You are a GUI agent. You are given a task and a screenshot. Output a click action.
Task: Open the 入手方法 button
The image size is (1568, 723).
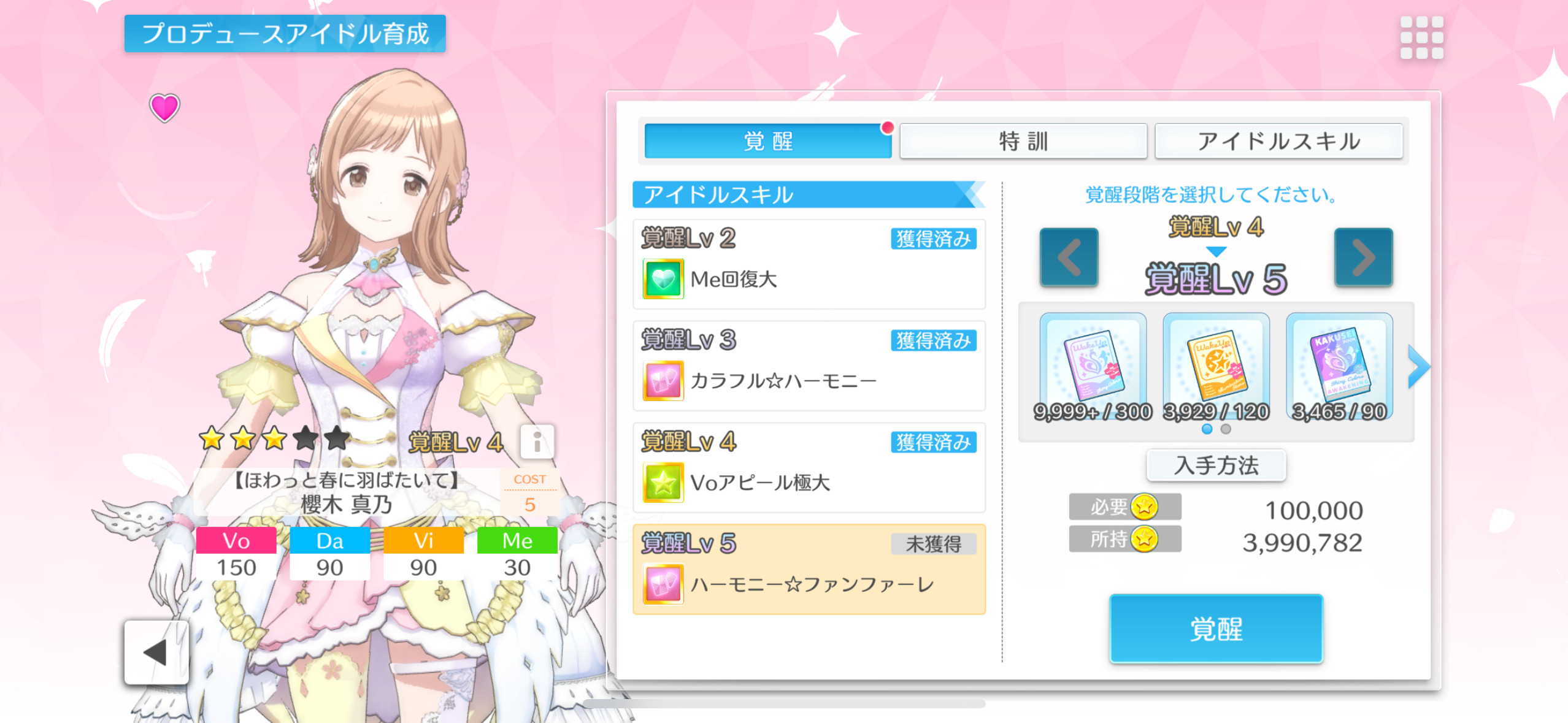(x=1216, y=465)
